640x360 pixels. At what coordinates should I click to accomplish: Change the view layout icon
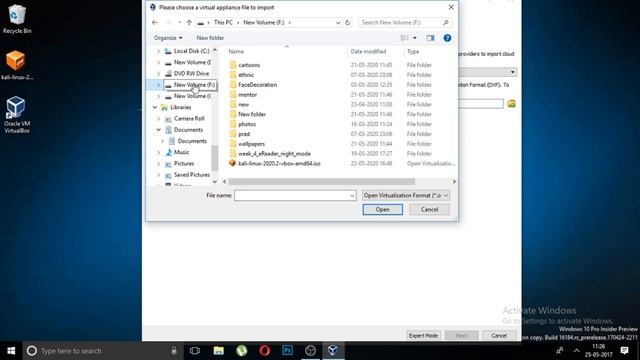(x=404, y=38)
